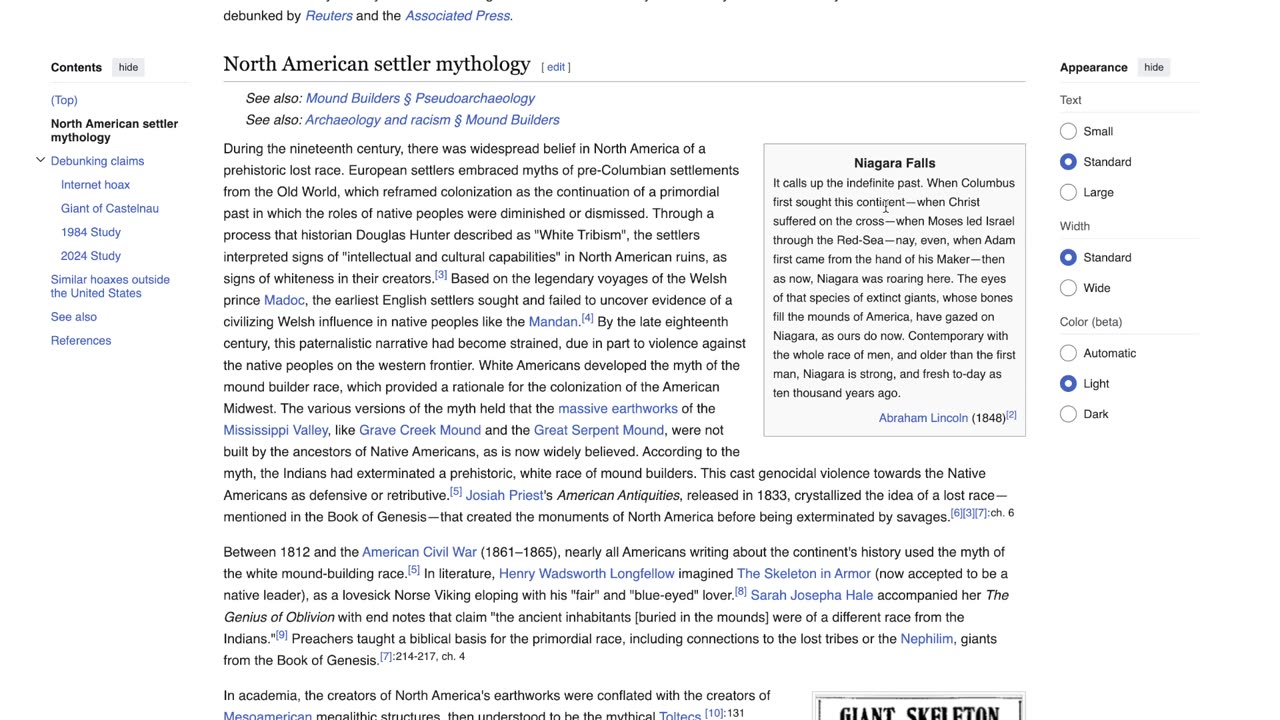Jump to References in contents

pos(81,341)
